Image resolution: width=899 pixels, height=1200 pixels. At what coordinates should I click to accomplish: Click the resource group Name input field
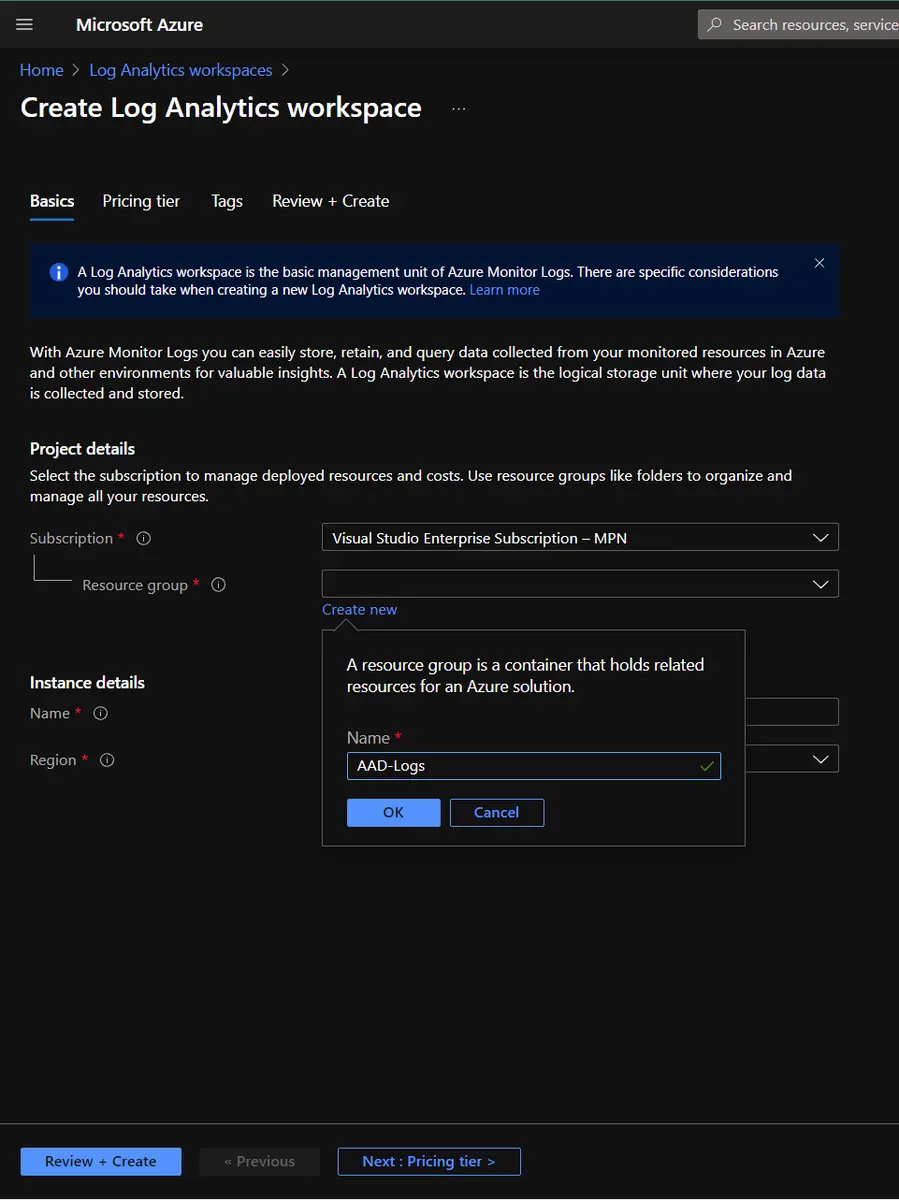point(520,766)
